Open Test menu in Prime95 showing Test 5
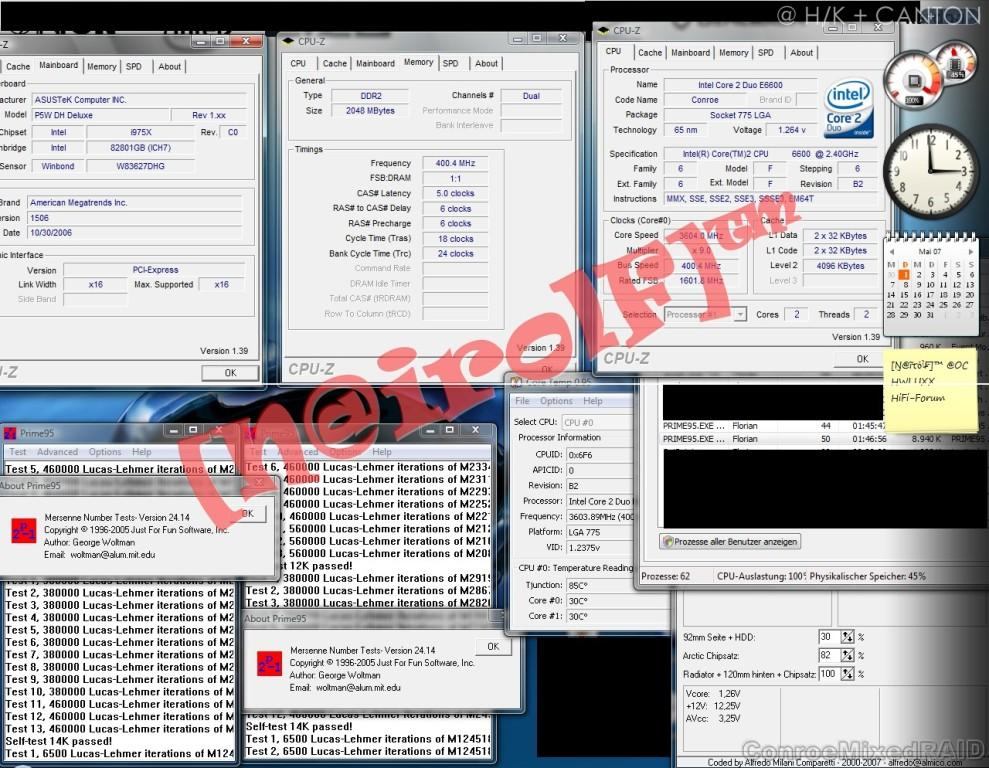 click(x=18, y=452)
